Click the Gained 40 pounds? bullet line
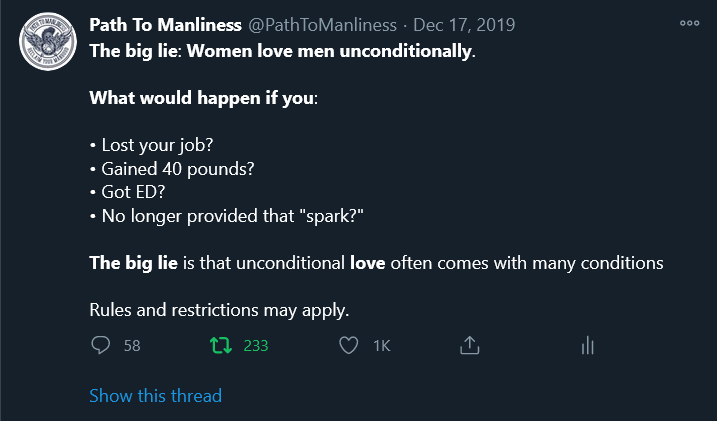 pos(171,169)
